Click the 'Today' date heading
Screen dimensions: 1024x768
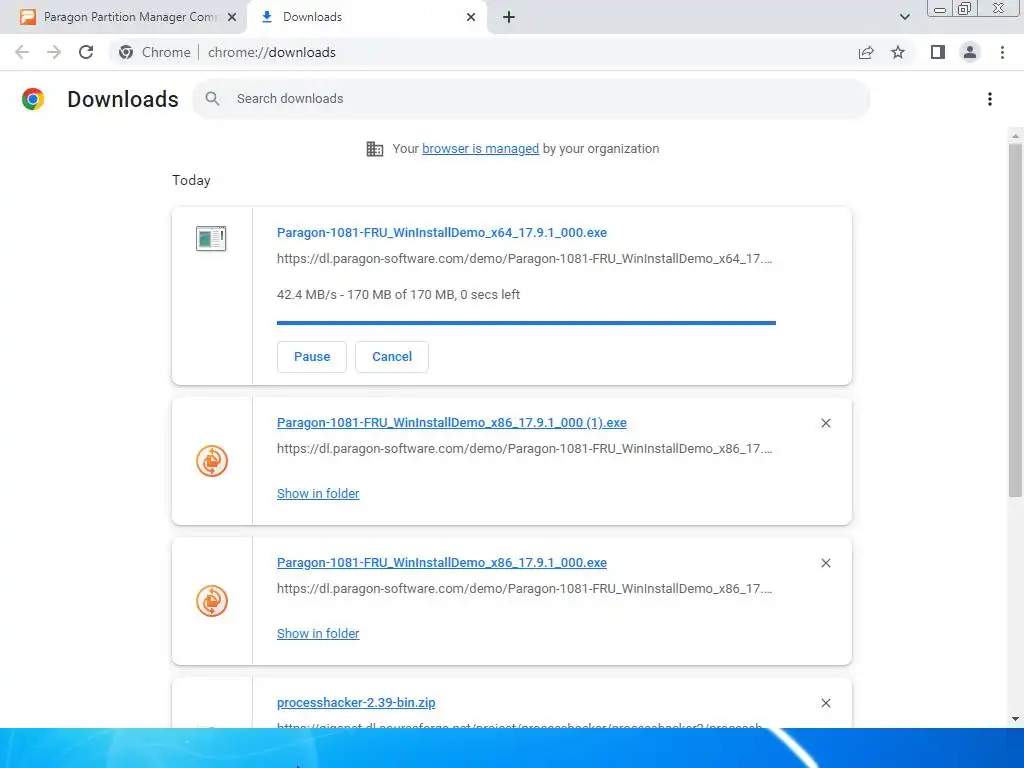pyautogui.click(x=191, y=180)
